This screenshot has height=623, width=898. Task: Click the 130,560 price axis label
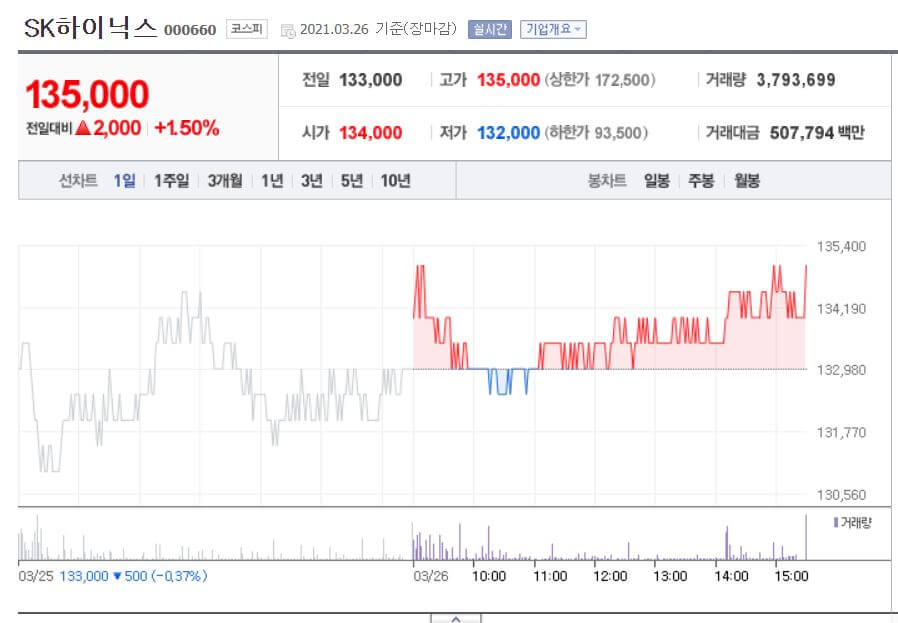pyautogui.click(x=841, y=495)
